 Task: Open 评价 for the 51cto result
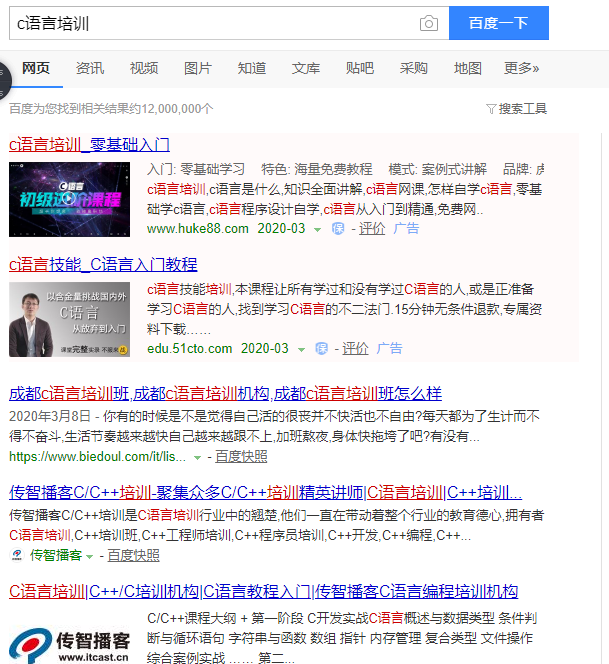pos(355,349)
